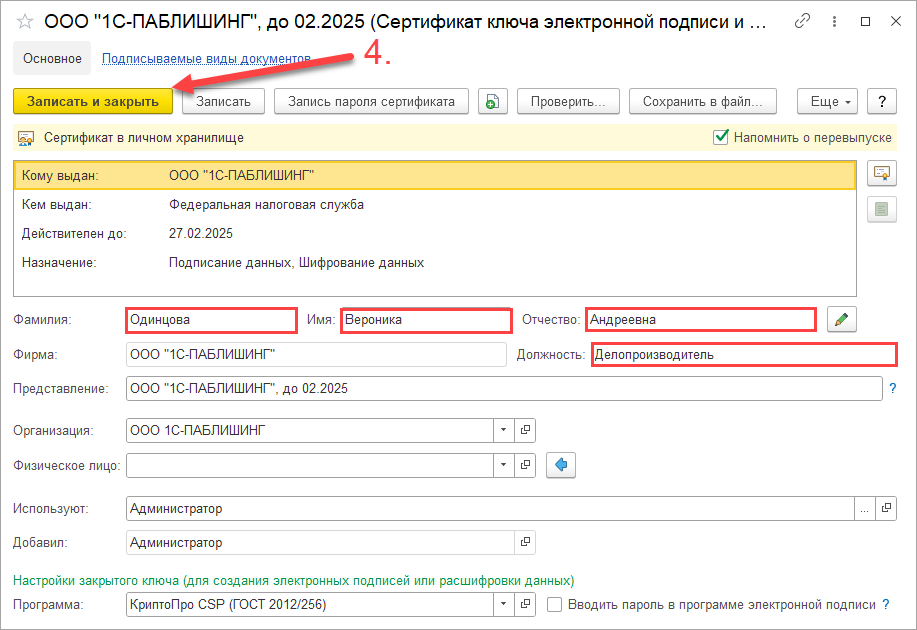Click the Используют field with Администратор
The height and width of the screenshot is (630, 917).
[x=490, y=508]
